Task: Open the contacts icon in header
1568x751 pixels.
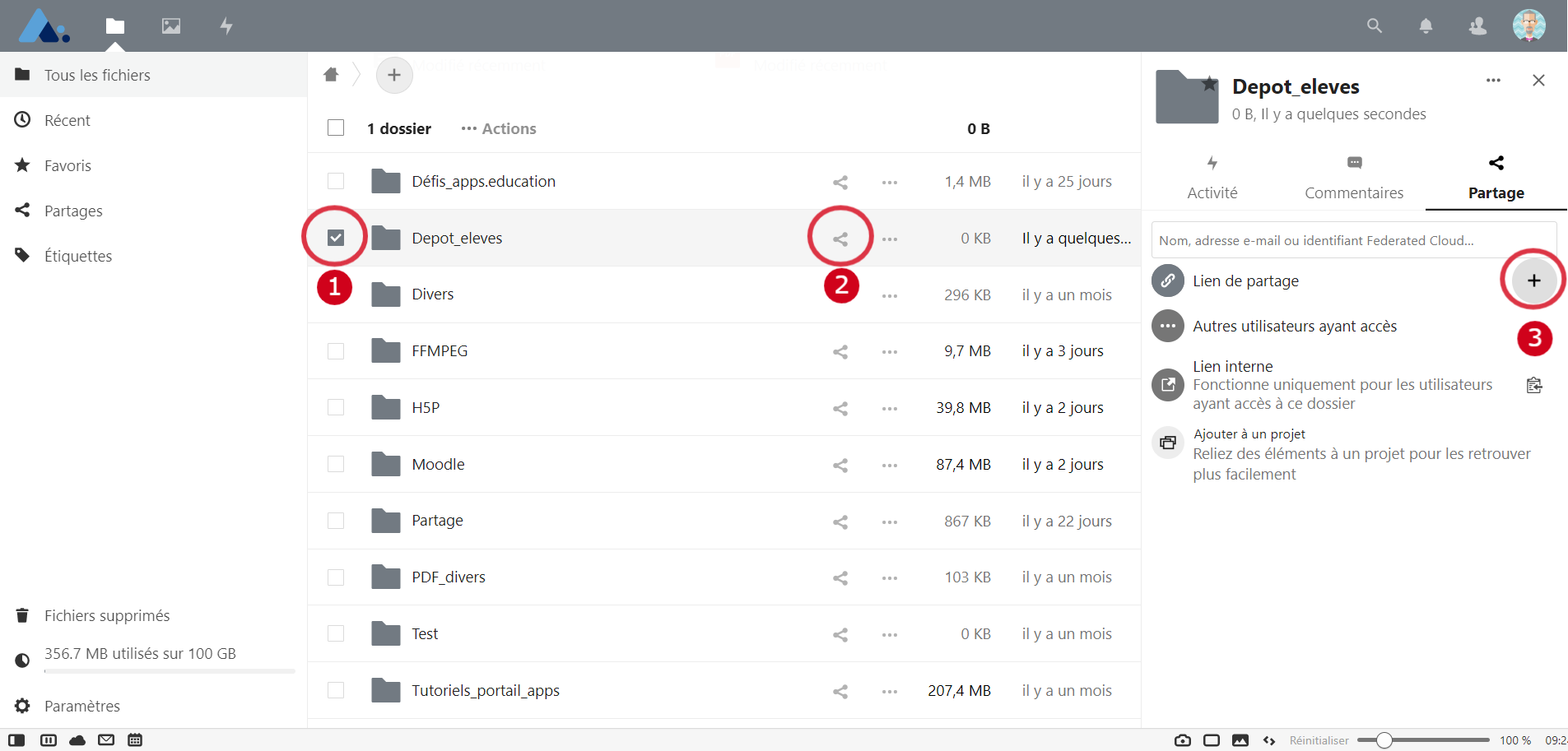Action: tap(1477, 25)
